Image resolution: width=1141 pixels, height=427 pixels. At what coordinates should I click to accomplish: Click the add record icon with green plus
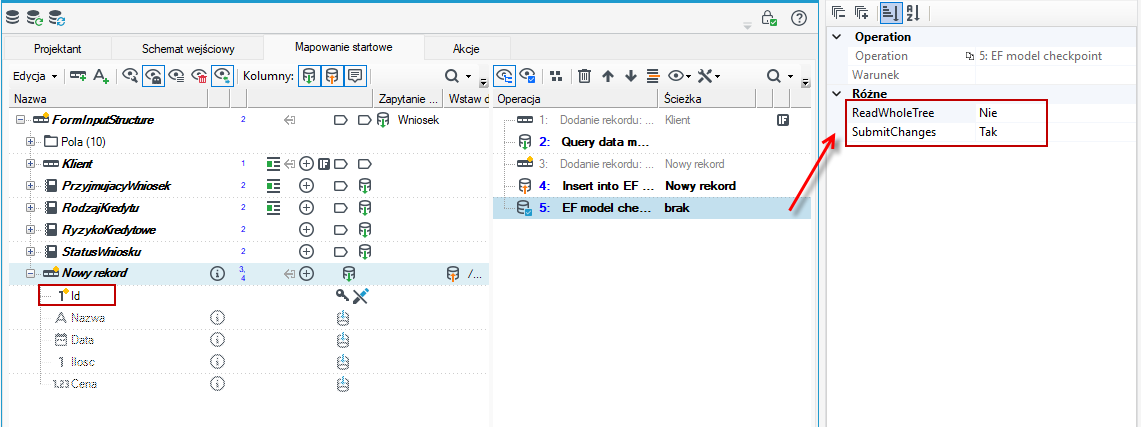78,76
